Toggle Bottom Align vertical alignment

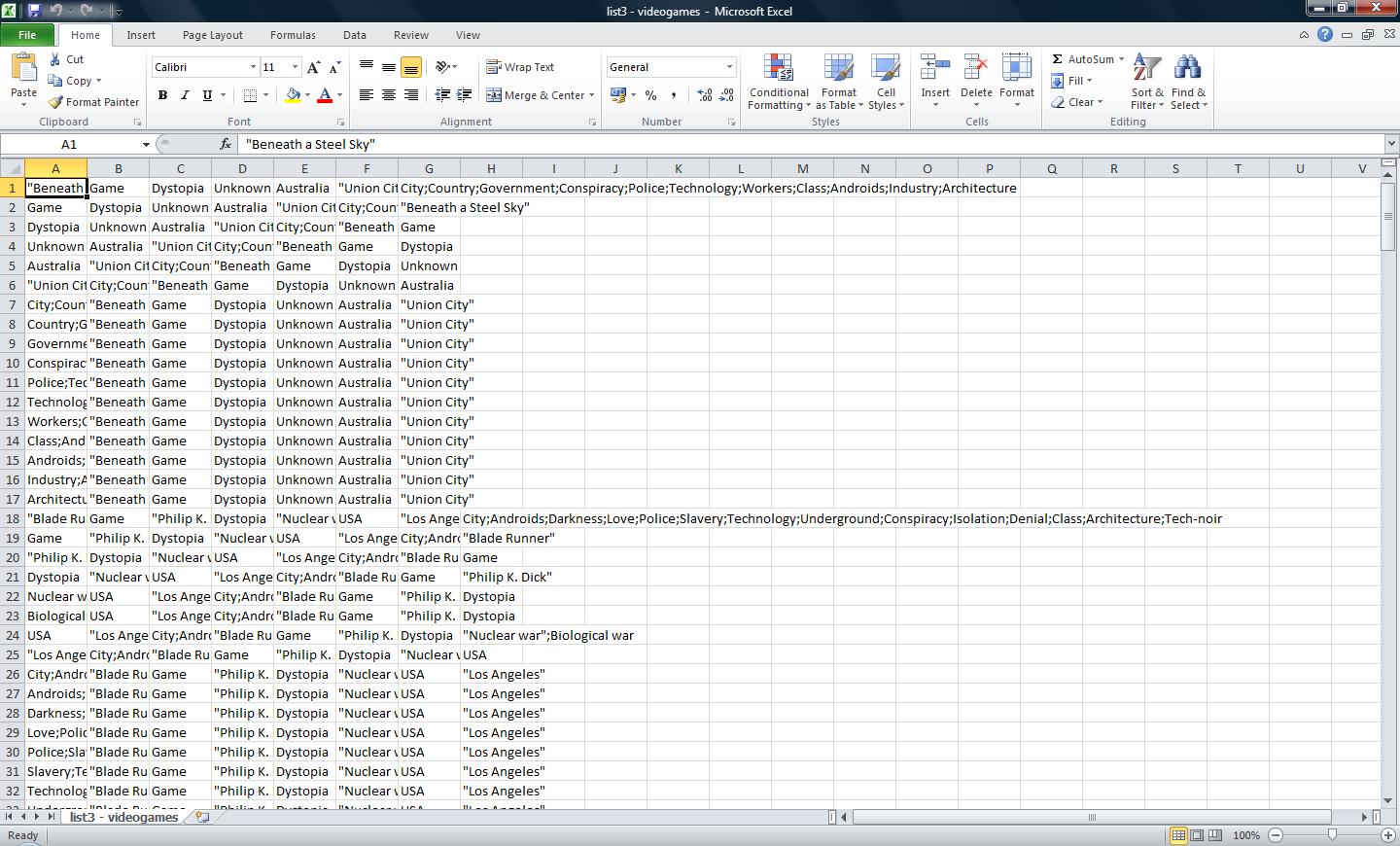[x=411, y=67]
